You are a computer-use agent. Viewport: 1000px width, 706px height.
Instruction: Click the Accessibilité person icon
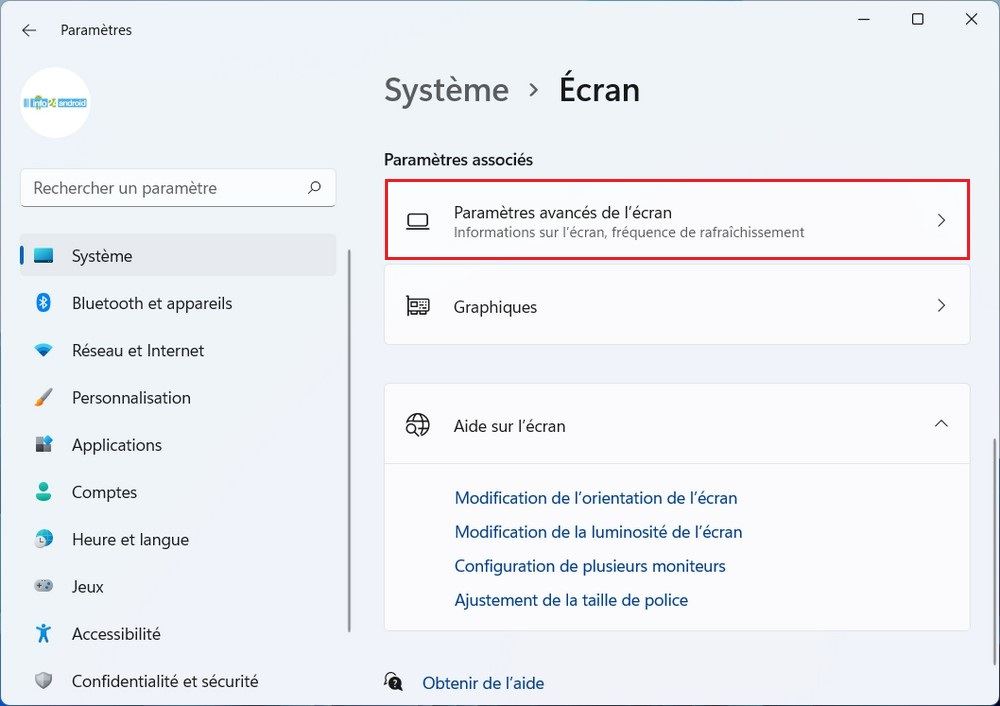(44, 633)
